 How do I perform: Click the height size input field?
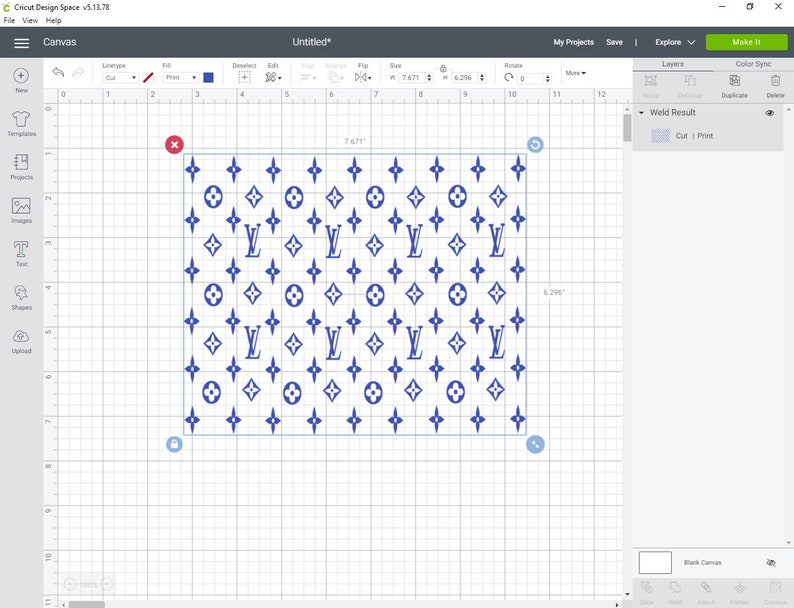(464, 77)
